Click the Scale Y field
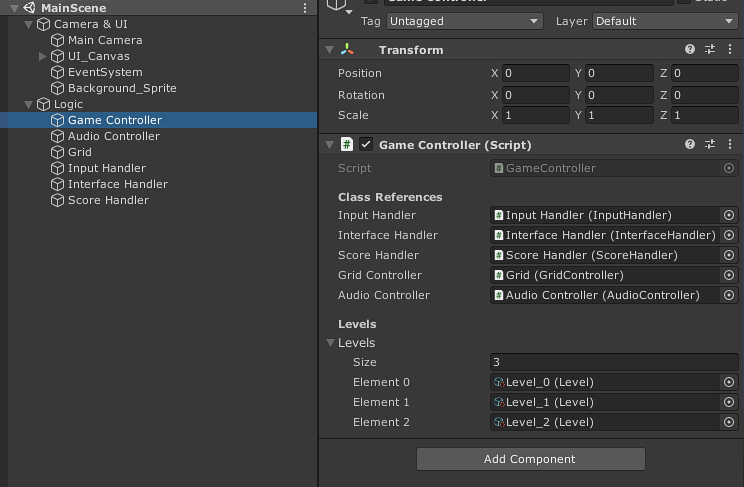This screenshot has height=487, width=744. [619, 115]
